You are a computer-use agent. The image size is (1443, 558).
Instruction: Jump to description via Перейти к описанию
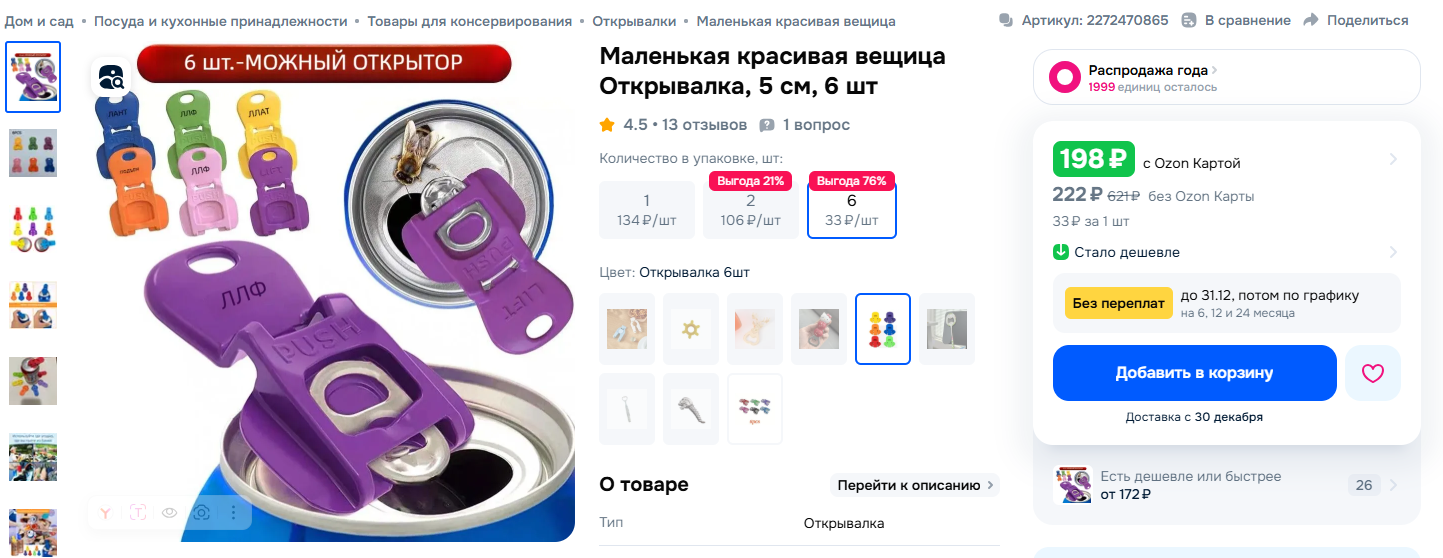click(914, 485)
